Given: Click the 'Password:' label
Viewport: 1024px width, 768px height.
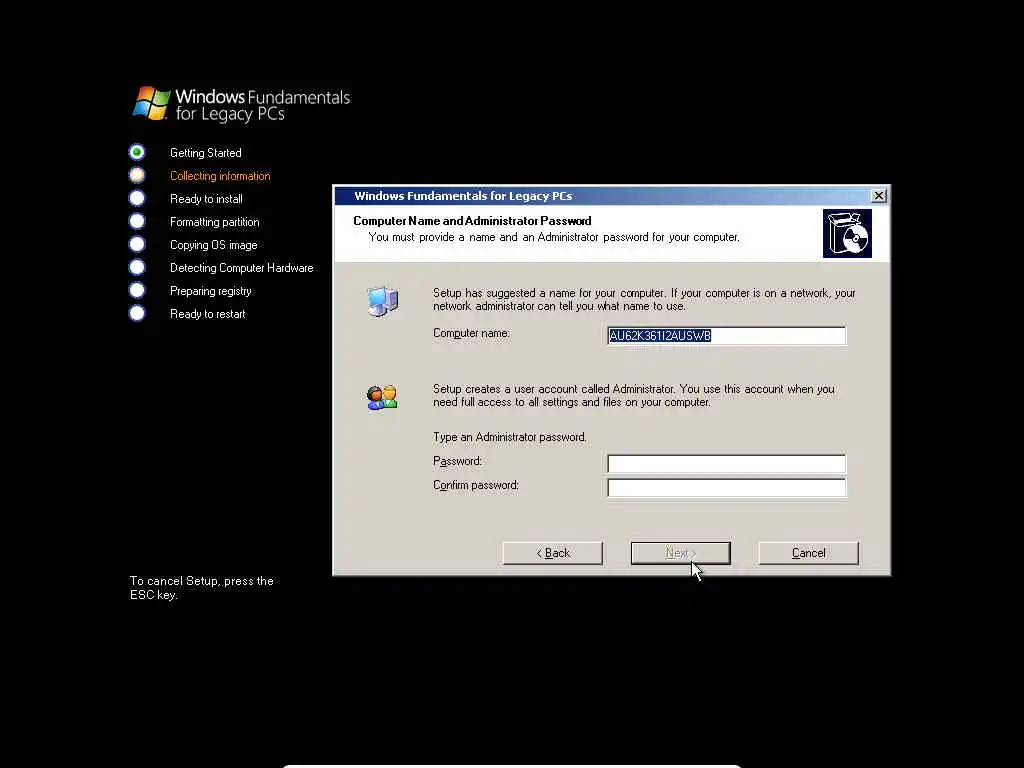Looking at the screenshot, I should [x=458, y=461].
